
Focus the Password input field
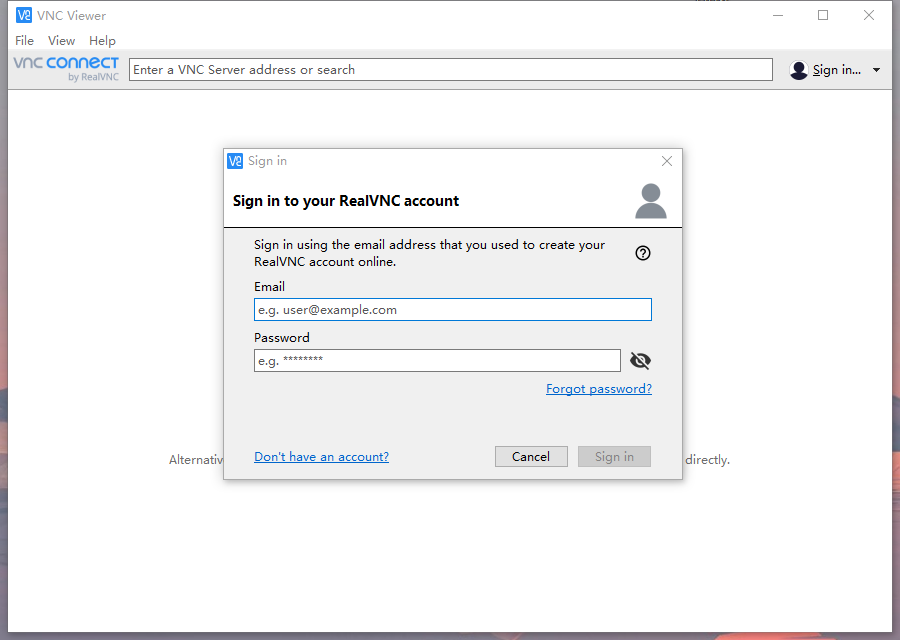click(437, 360)
